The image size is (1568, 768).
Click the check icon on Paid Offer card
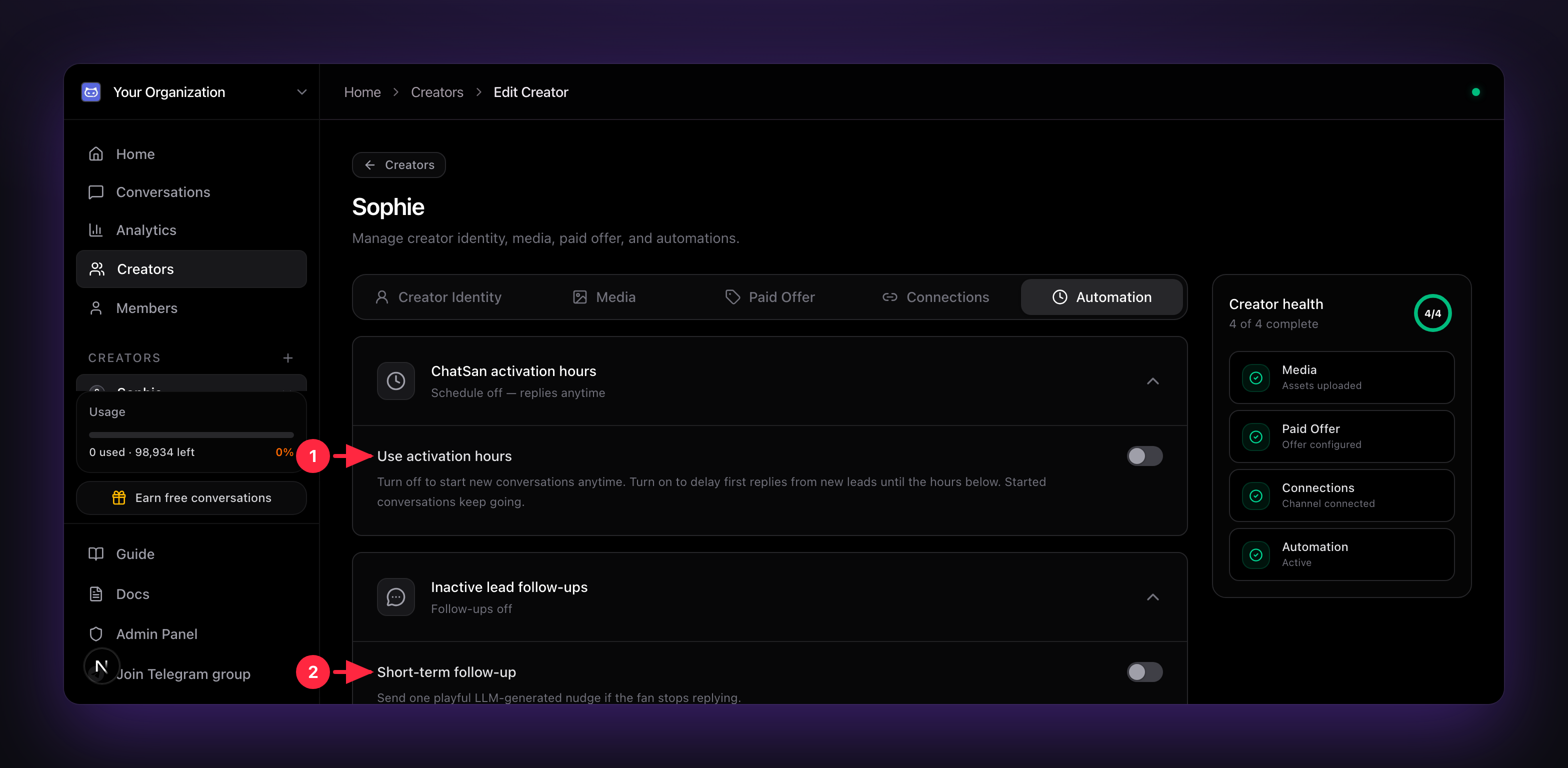1255,437
